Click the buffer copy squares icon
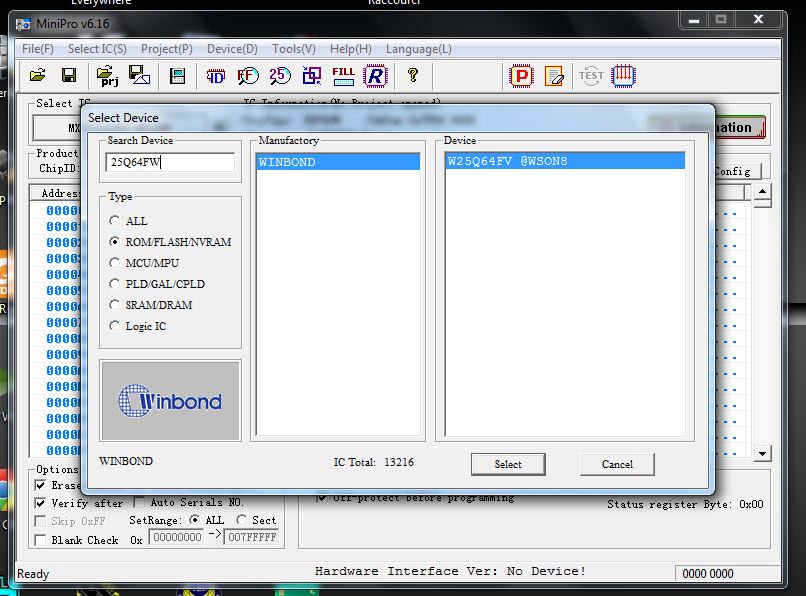Screen dimensions: 806x596 312,76
